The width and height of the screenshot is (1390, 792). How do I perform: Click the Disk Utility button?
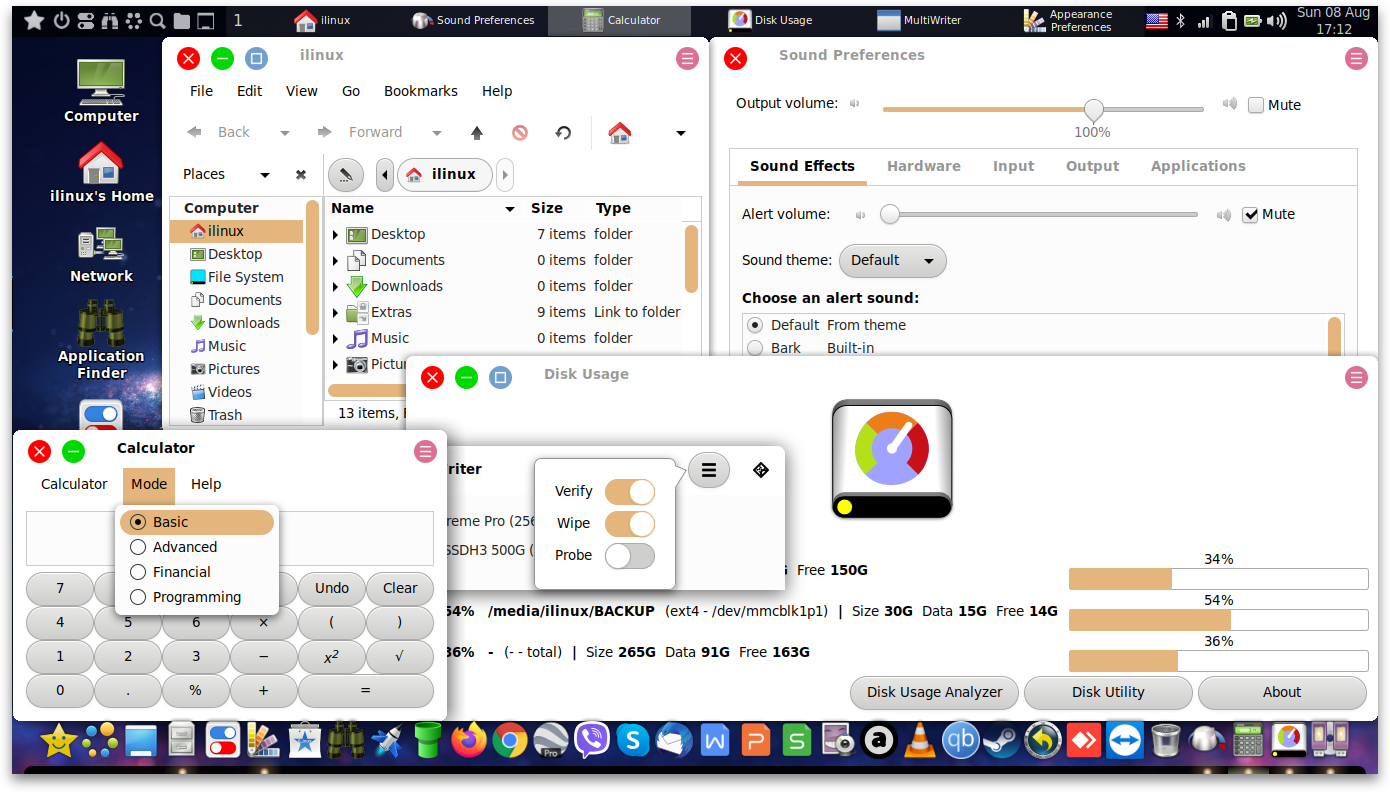(1108, 692)
